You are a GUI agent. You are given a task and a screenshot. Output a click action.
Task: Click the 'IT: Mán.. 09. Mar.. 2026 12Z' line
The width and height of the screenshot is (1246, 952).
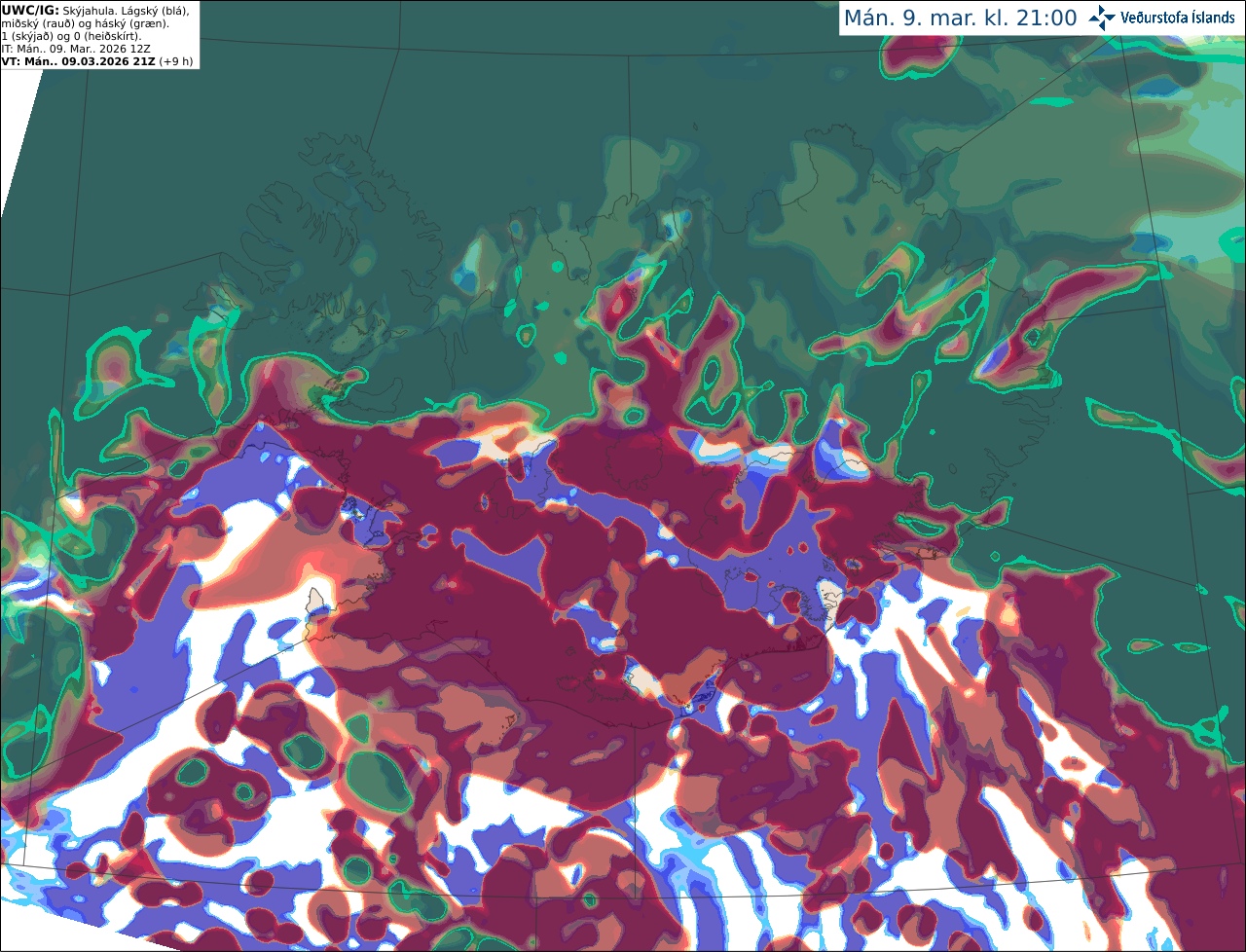point(76,49)
